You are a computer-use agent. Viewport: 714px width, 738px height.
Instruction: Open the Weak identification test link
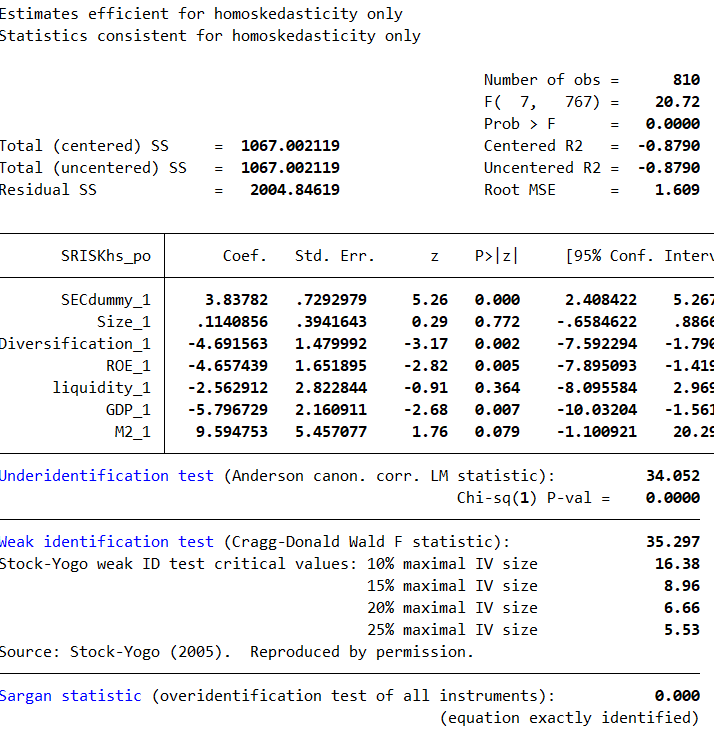[x=107, y=541]
